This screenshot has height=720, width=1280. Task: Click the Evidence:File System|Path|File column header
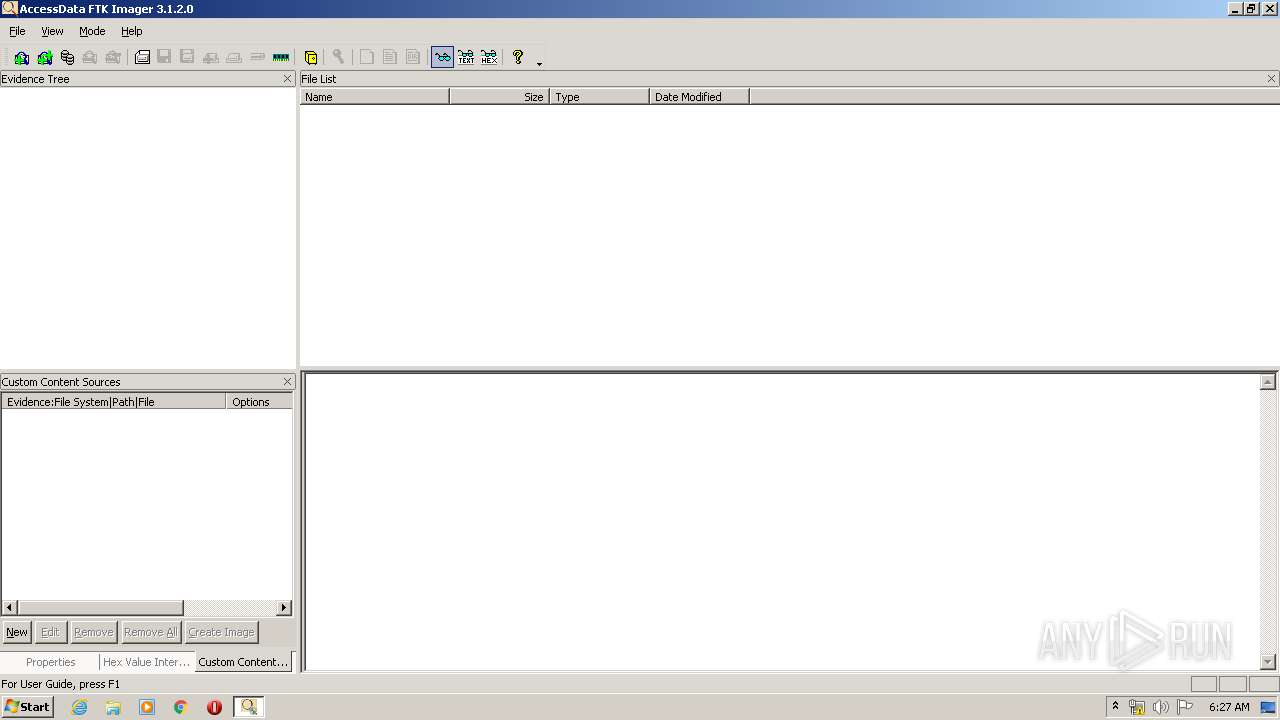[114, 402]
